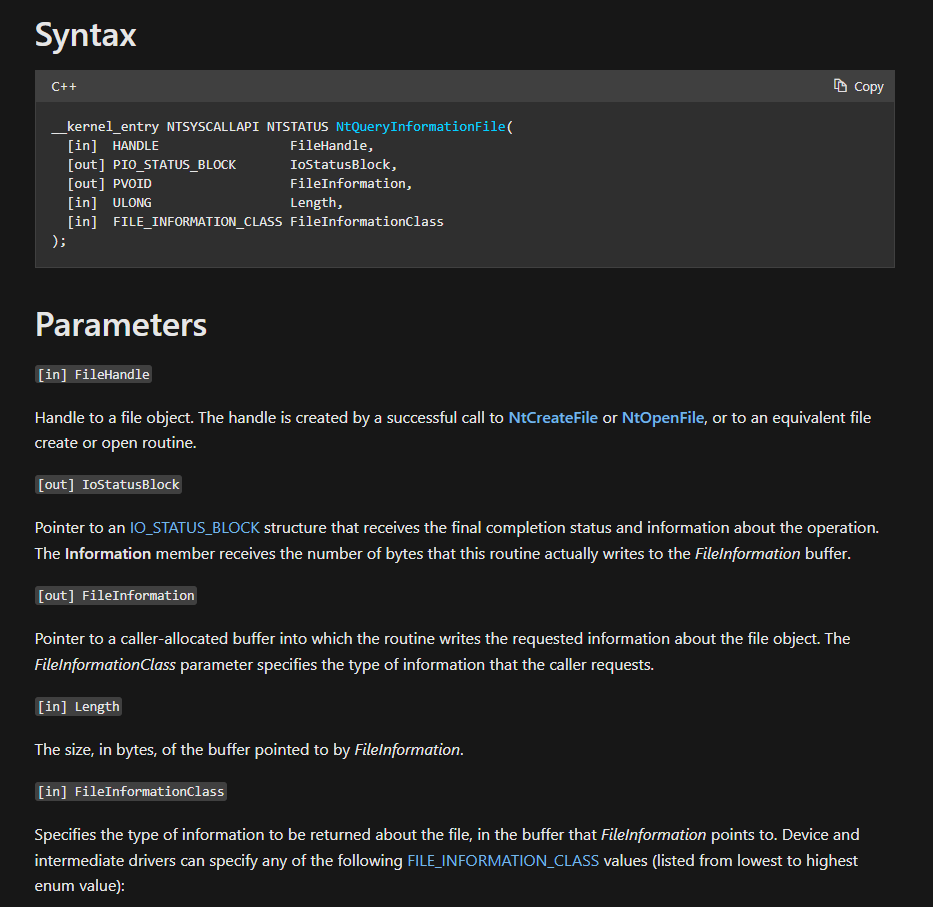Click the [in] FileHandle parameter tag
Viewport: 933px width, 907px height.
[93, 374]
